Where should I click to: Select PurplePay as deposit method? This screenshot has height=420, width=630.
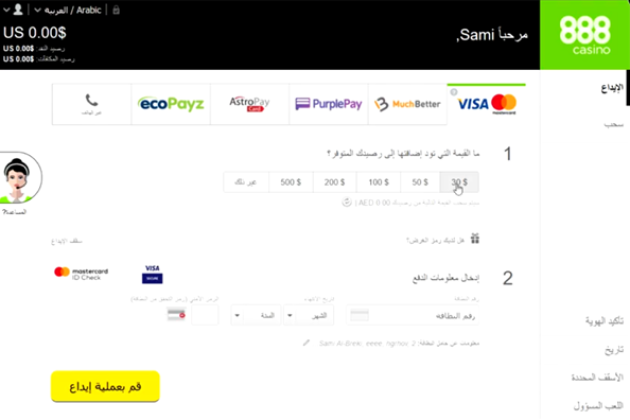[329, 104]
